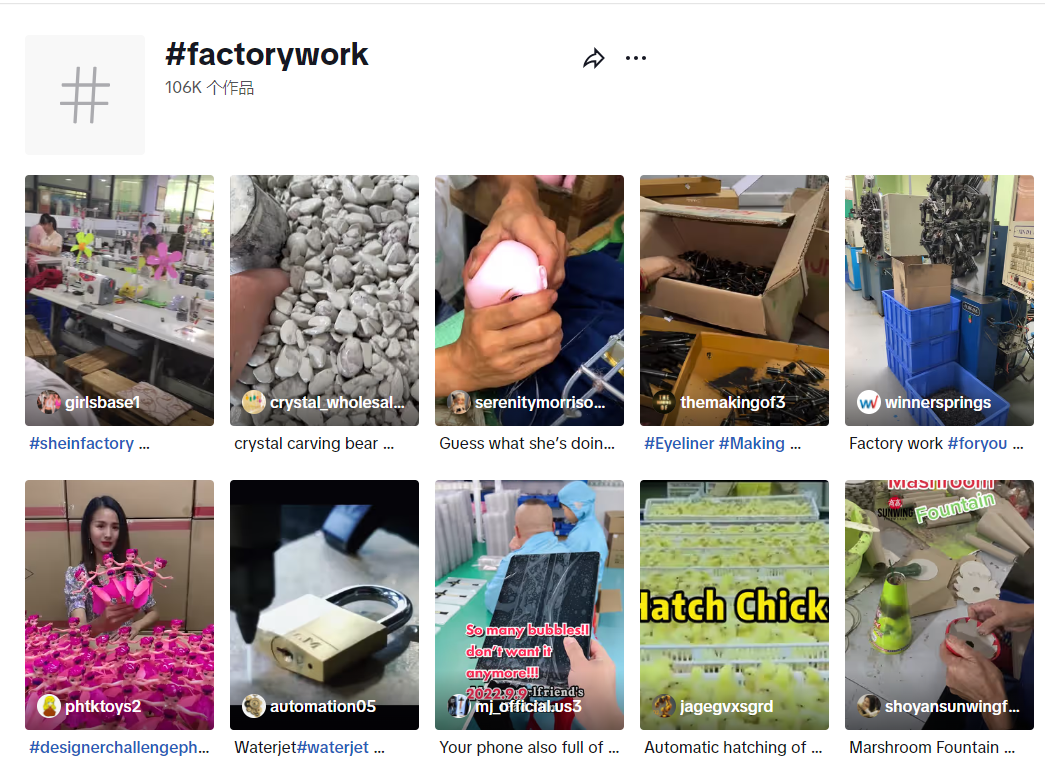Click girlsbase1 profile avatar
The width and height of the screenshot is (1045, 762).
pyautogui.click(x=49, y=402)
